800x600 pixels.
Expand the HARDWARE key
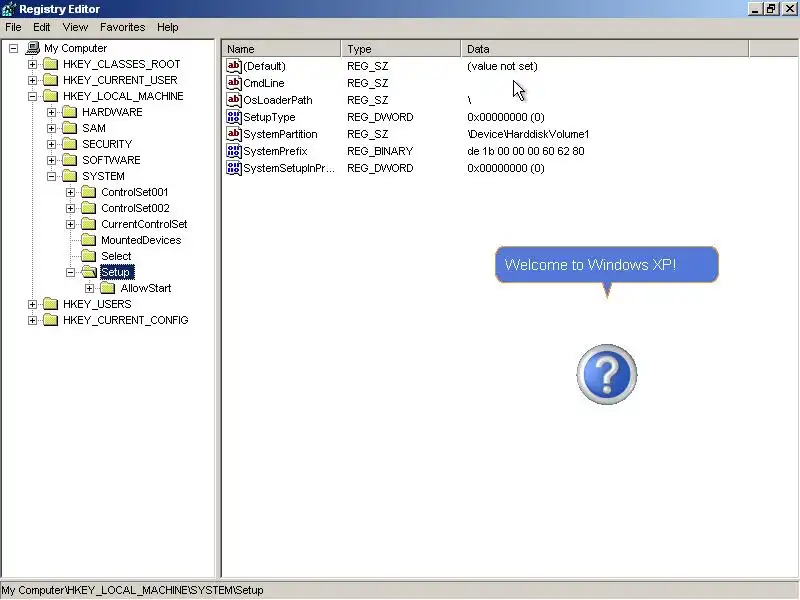(x=52, y=112)
